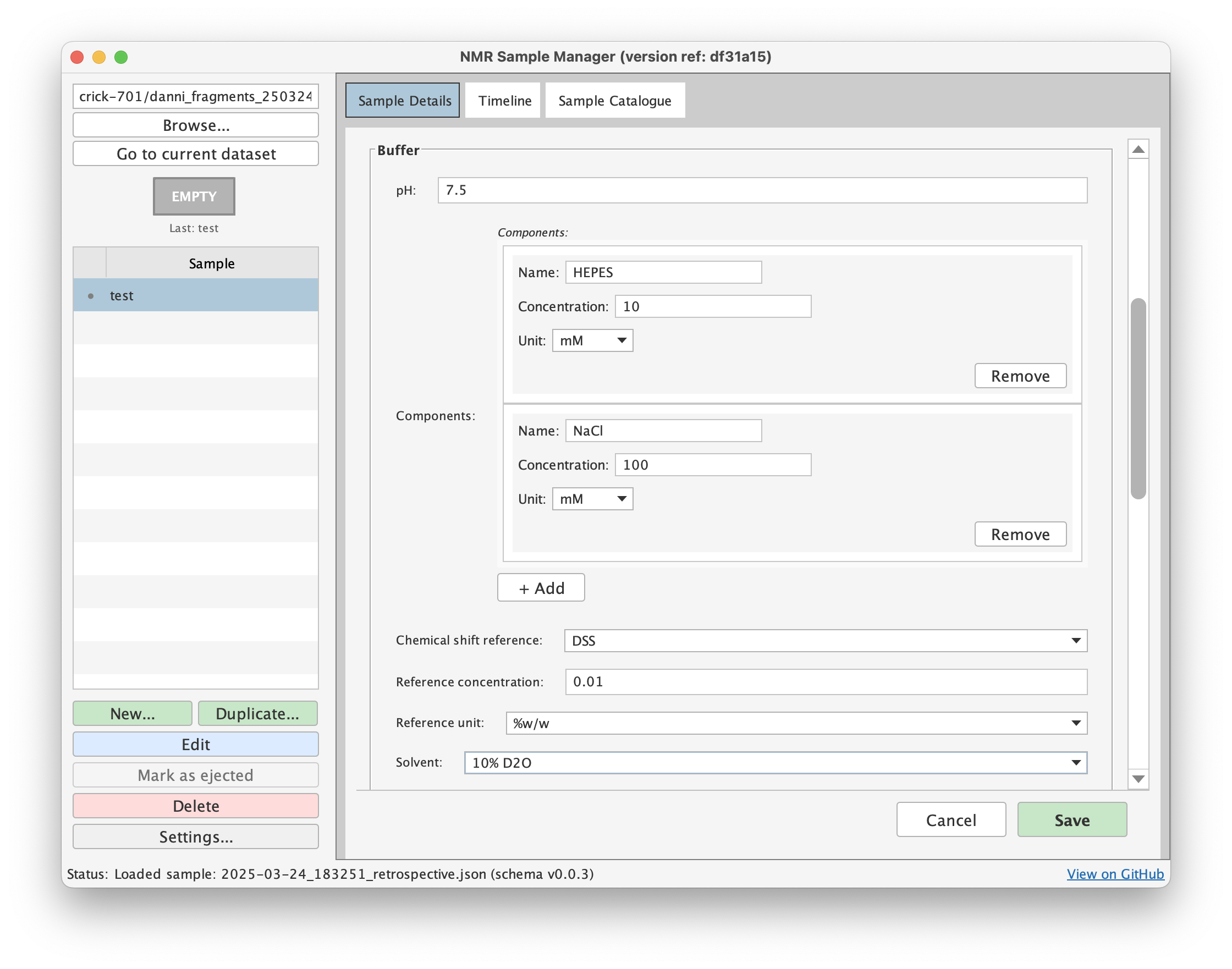1232x969 pixels.
Task: Click the EMPTY sample changer button
Action: 194,196
